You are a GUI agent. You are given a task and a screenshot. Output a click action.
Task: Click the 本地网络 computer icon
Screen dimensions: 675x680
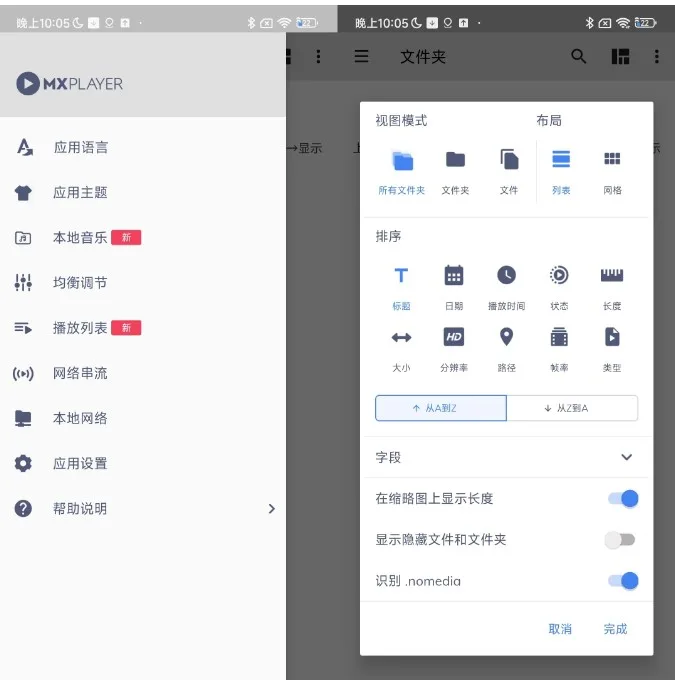[23, 418]
